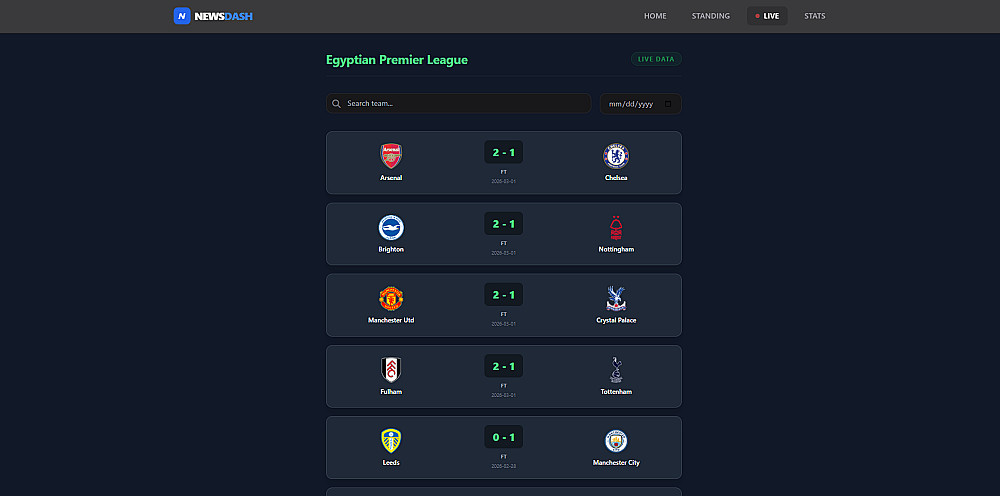
Task: Click the search magnifier icon
Action: click(337, 103)
